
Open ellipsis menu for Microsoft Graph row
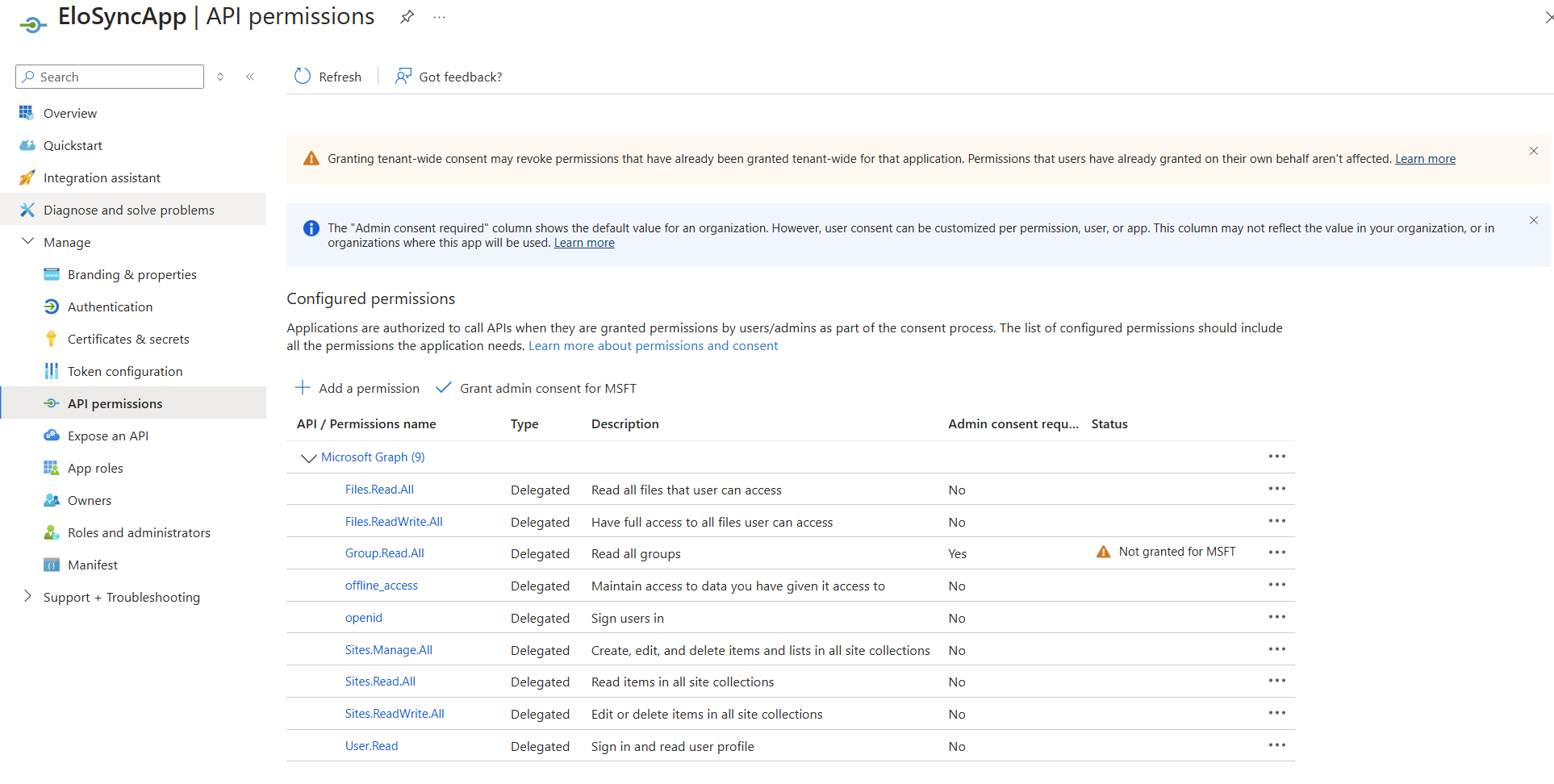coord(1276,457)
